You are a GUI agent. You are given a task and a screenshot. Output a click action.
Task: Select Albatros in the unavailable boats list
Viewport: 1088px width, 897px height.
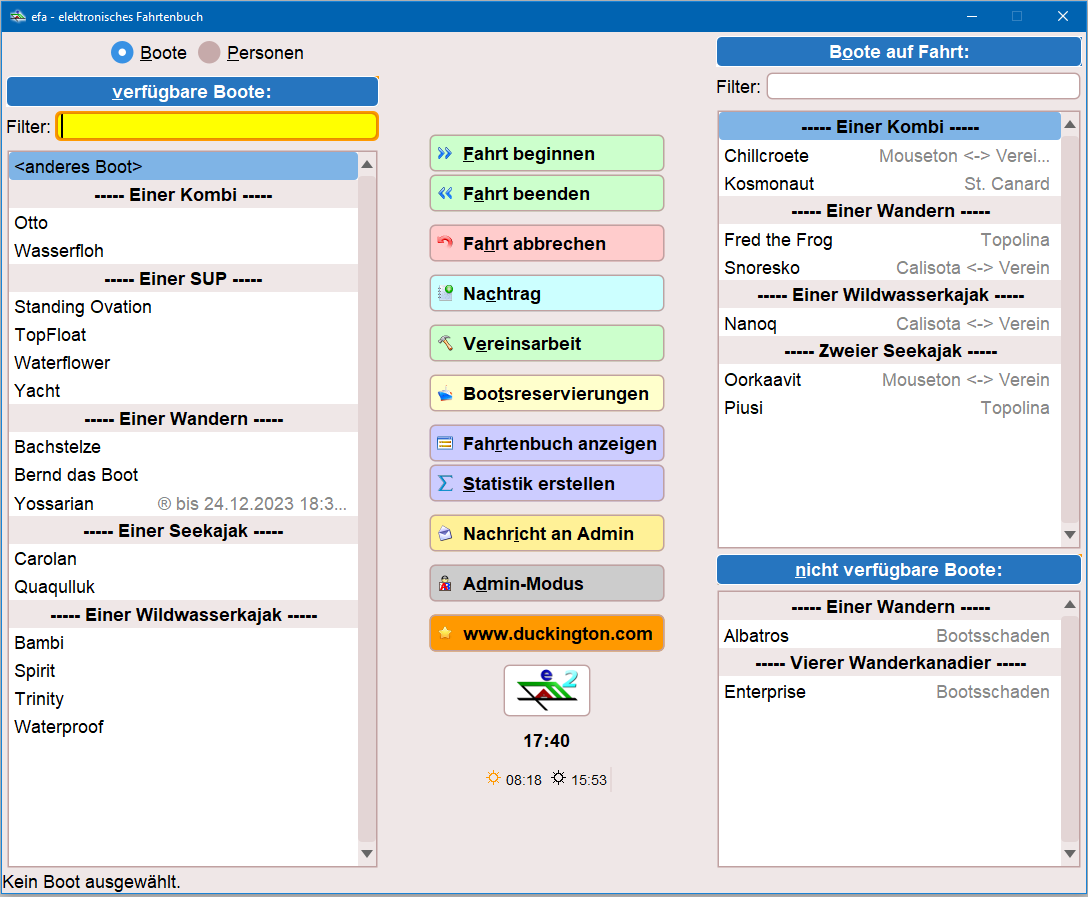[x=757, y=636]
